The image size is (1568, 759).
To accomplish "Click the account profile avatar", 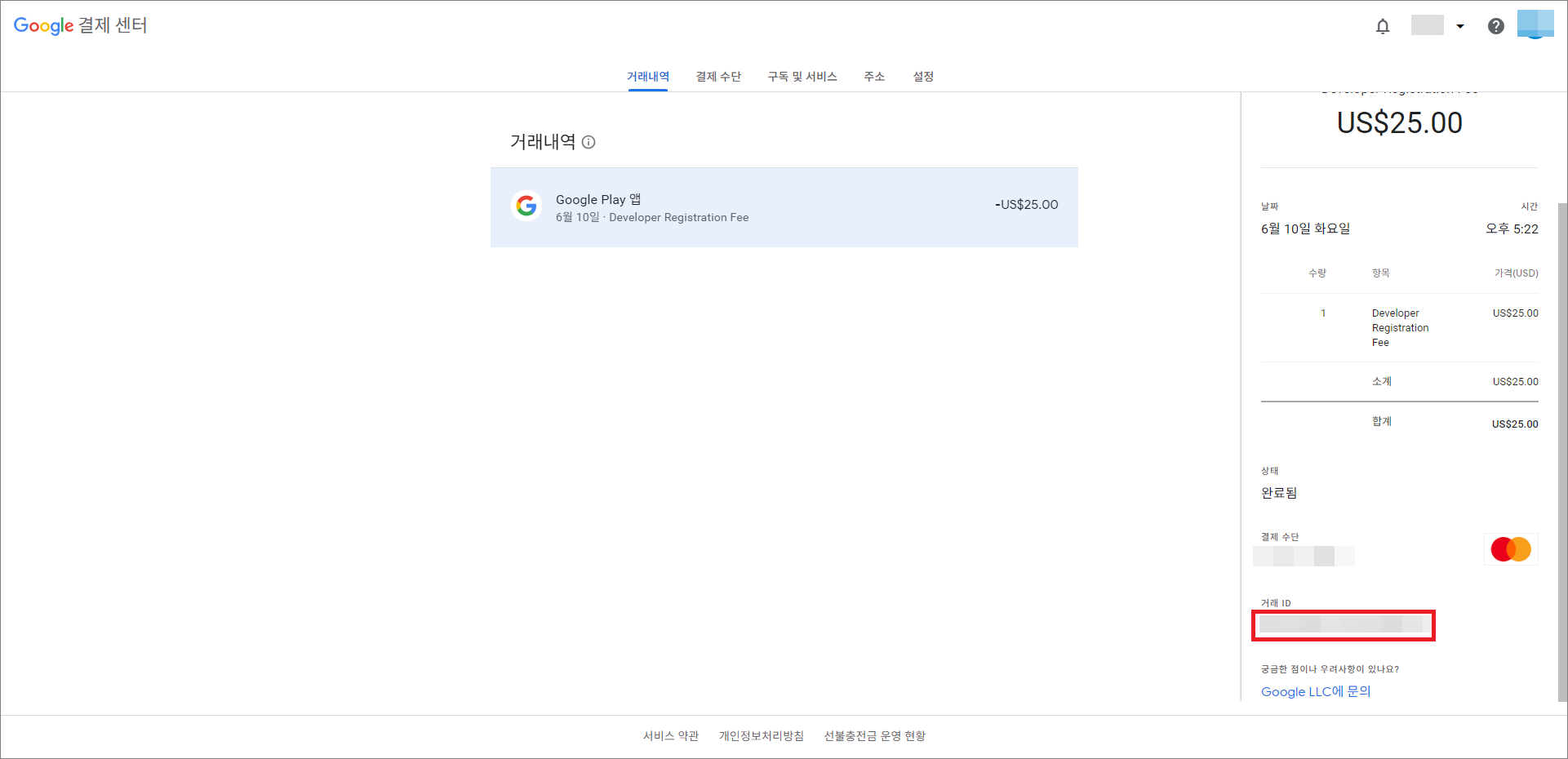I will pos(1535,24).
